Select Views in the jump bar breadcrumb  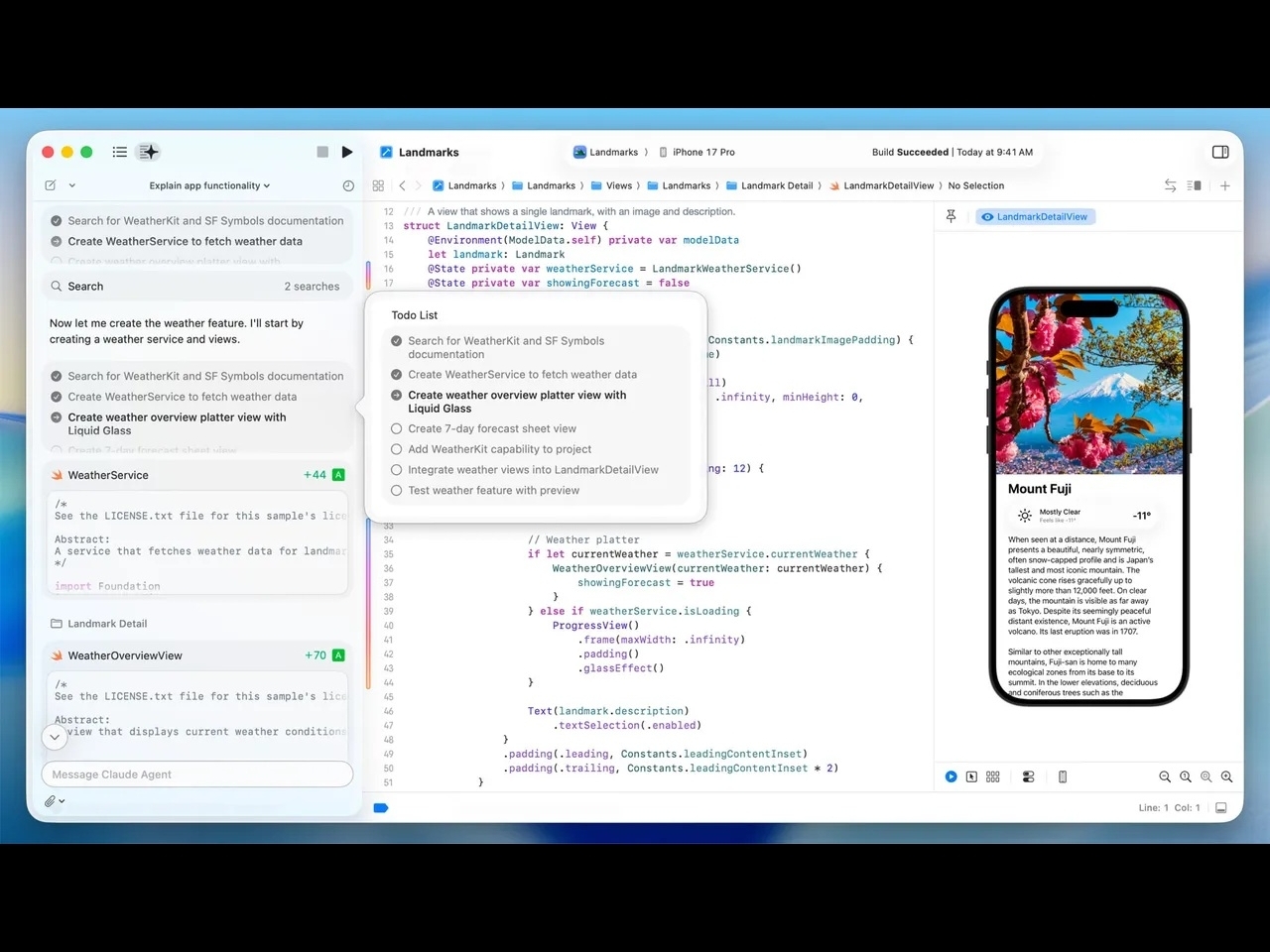click(x=621, y=185)
